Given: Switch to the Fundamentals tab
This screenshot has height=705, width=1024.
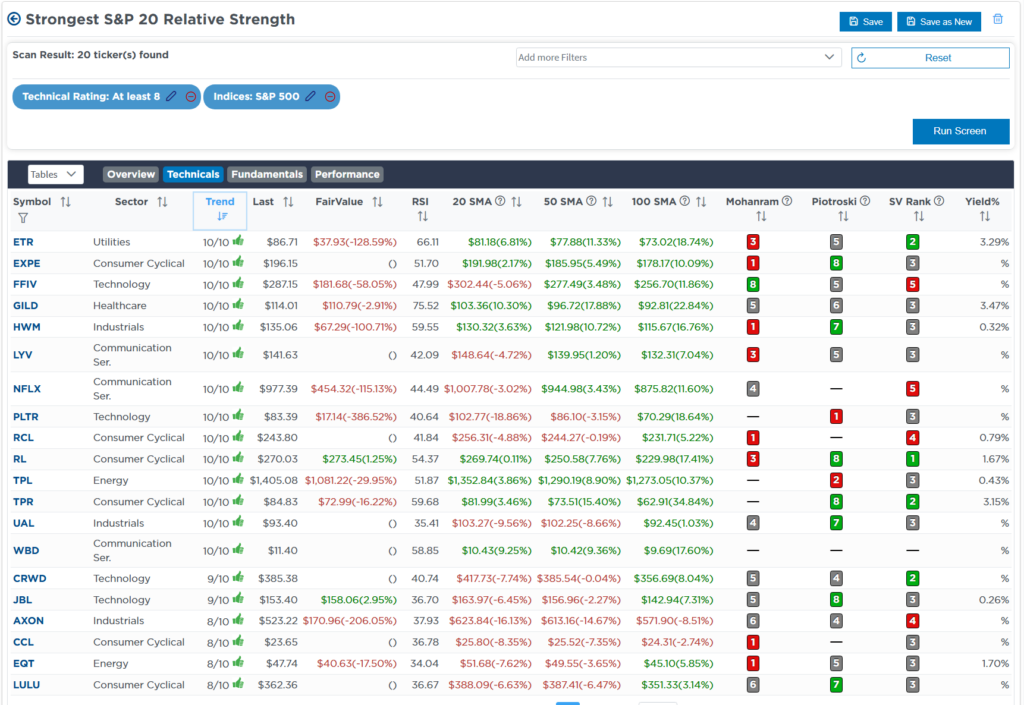Looking at the screenshot, I should (267, 174).
